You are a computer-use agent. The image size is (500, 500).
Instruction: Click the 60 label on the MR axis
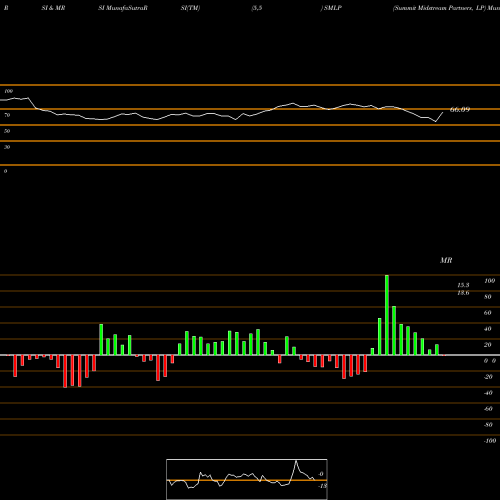488,313
